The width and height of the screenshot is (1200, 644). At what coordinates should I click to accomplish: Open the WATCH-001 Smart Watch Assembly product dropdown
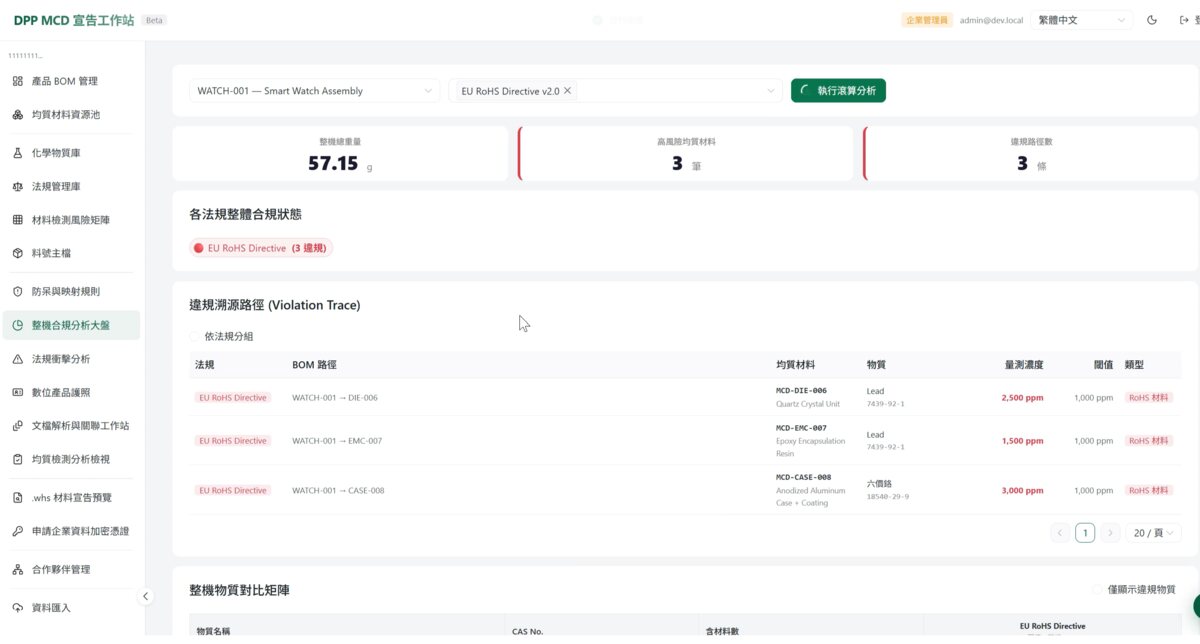tap(314, 91)
